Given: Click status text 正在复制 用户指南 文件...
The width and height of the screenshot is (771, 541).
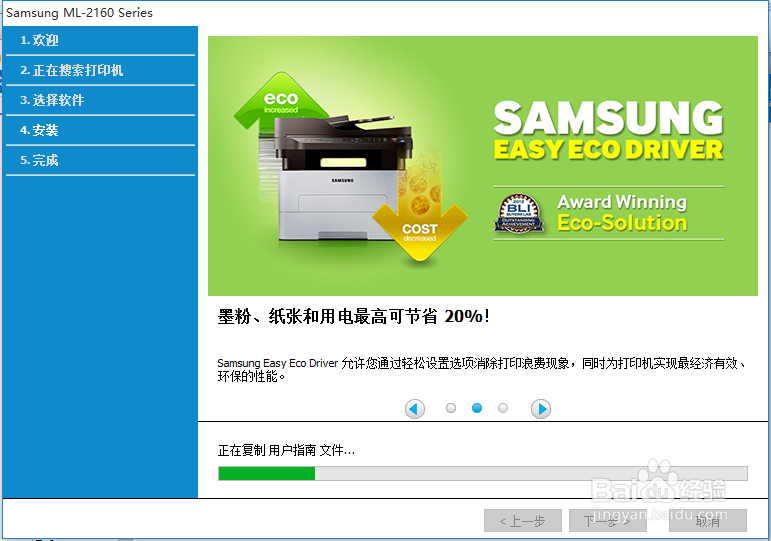Looking at the screenshot, I should click(x=286, y=450).
